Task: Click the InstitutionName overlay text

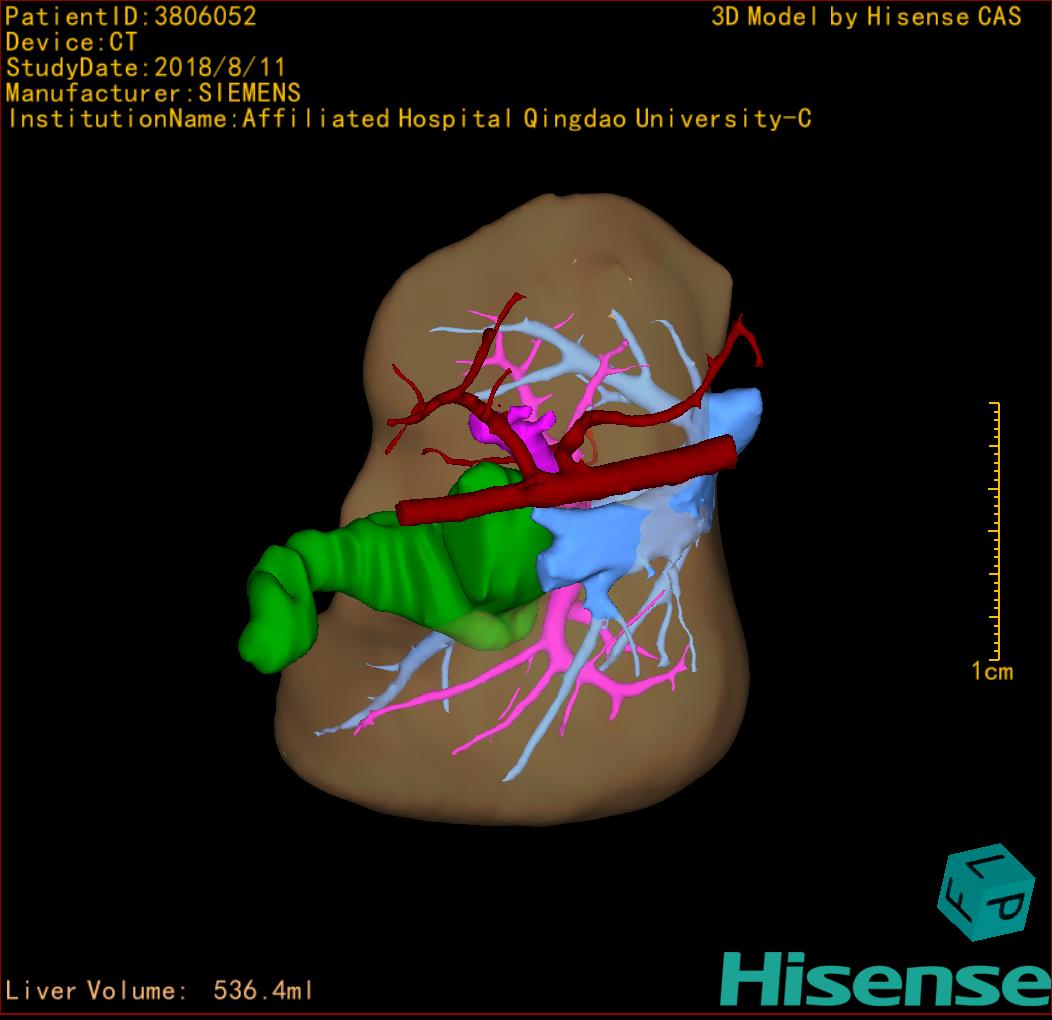Action: click(408, 119)
